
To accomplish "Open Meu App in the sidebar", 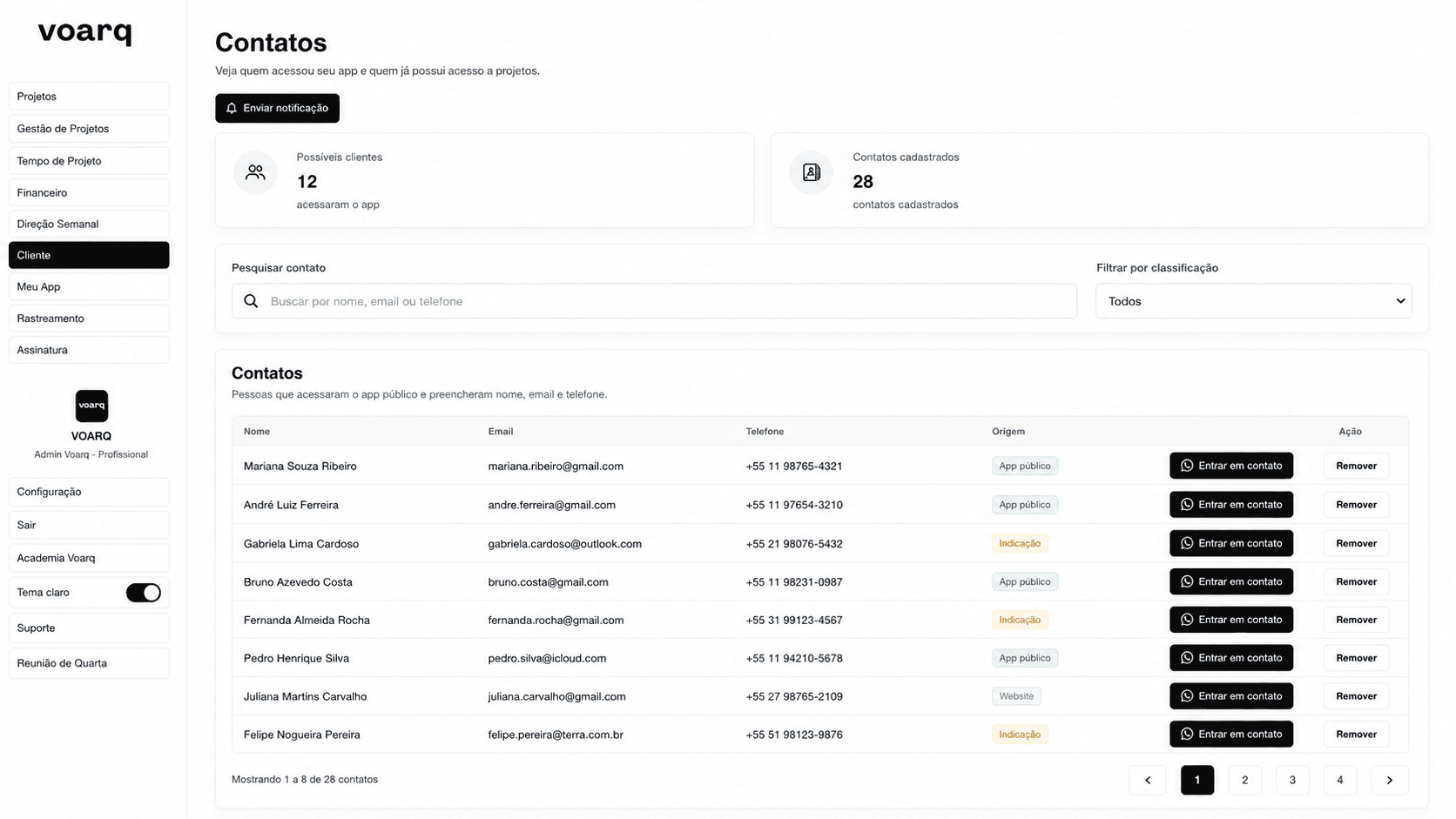I will (x=89, y=286).
